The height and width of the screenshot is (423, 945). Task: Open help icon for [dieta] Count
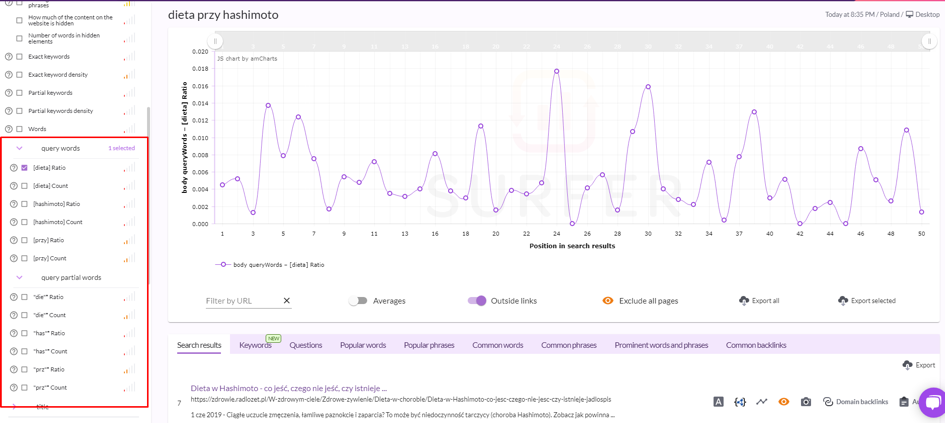(13, 186)
